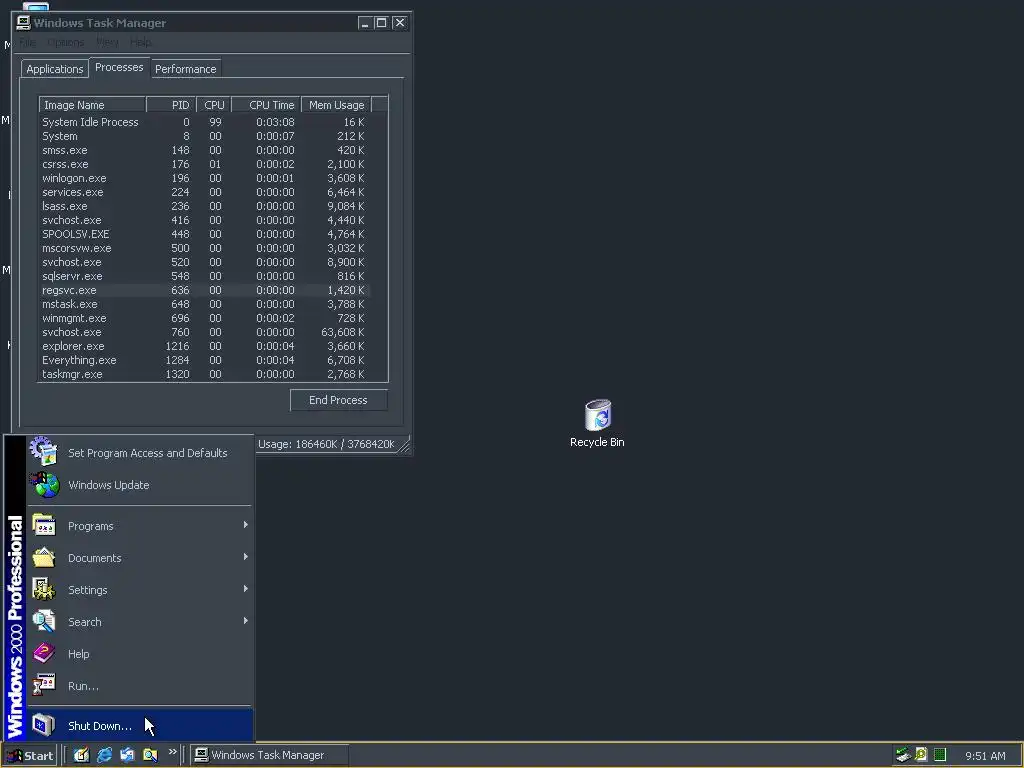Click the Start button
Screen dimensions: 1024x768
pyautogui.click(x=30, y=756)
